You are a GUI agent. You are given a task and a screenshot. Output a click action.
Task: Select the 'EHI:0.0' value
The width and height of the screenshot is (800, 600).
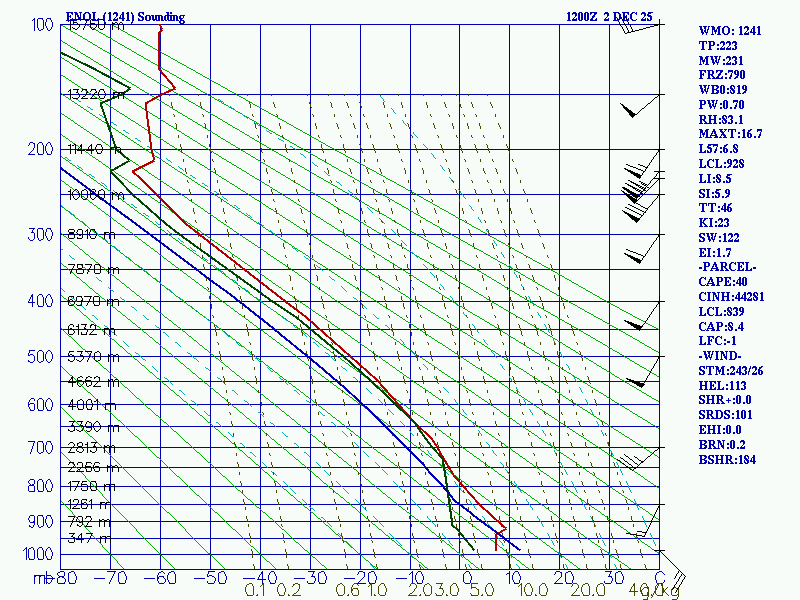click(x=720, y=430)
